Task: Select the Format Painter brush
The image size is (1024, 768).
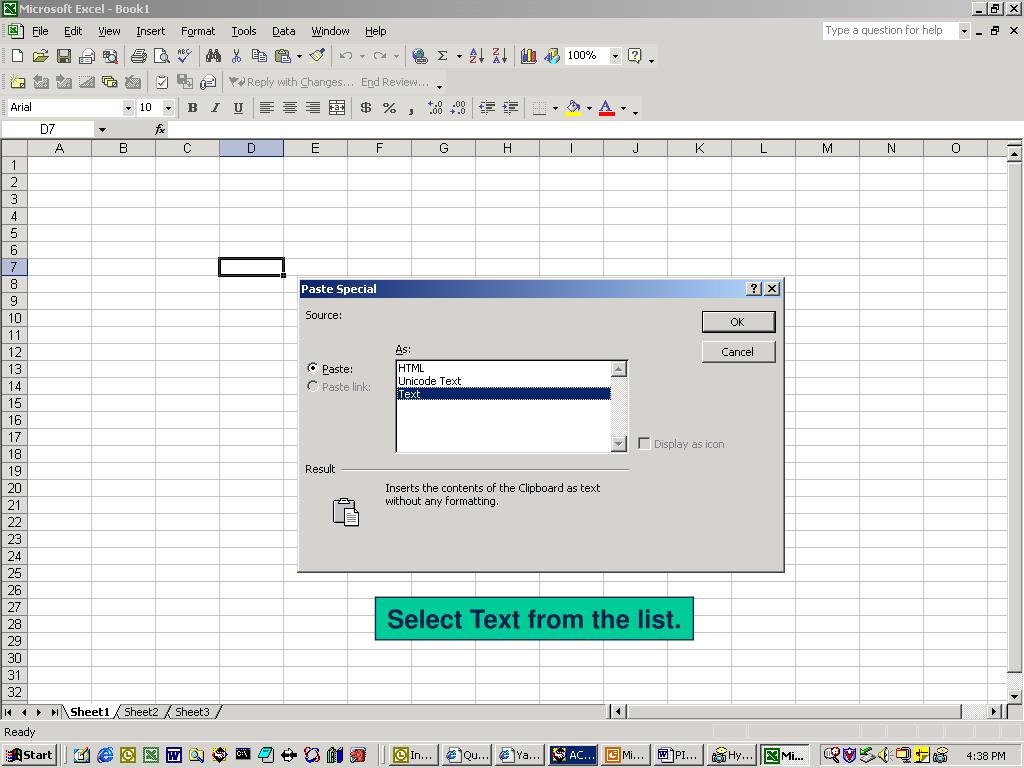Action: click(x=317, y=56)
